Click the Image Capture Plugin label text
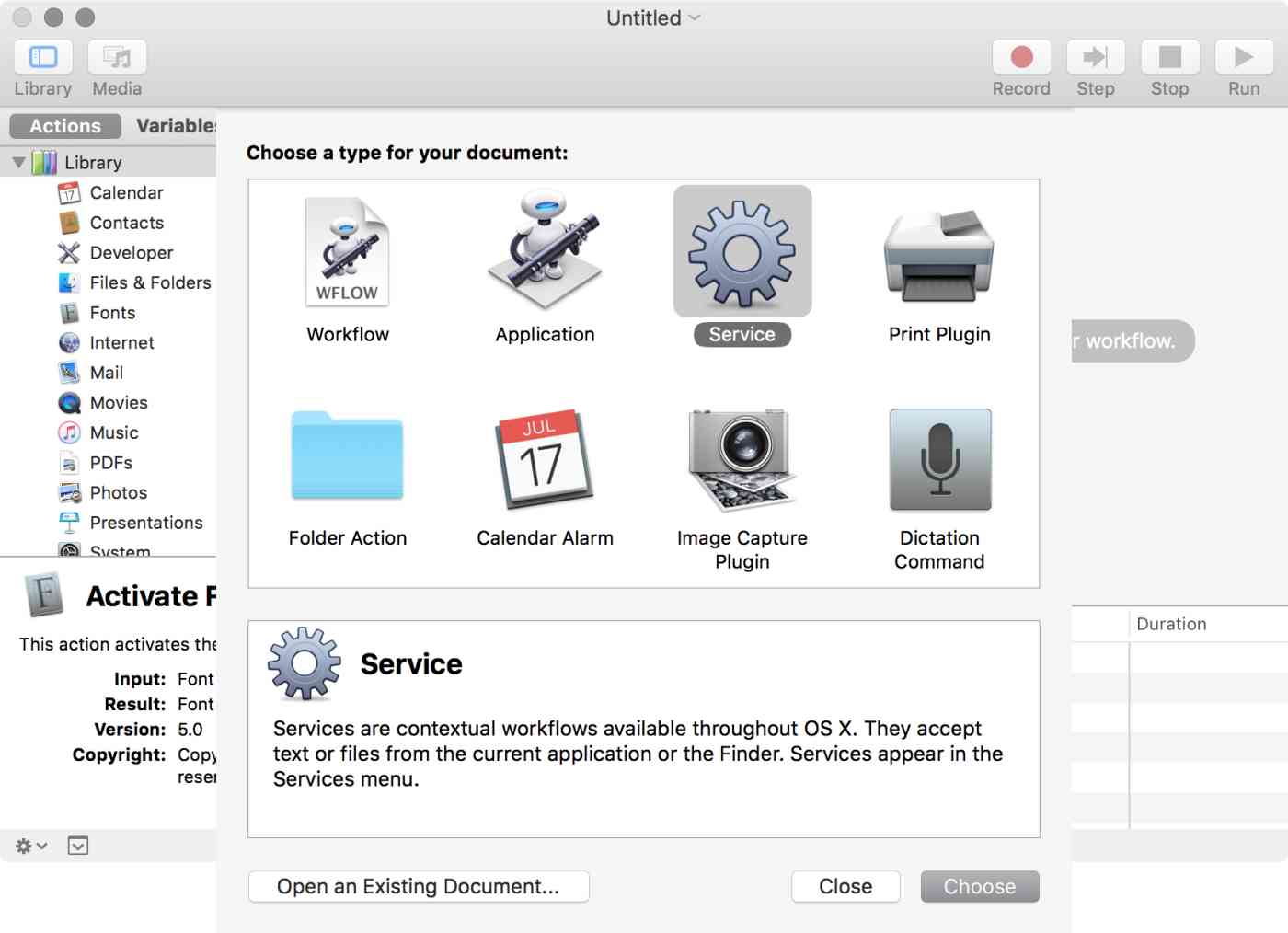The image size is (1288, 933). pyautogui.click(x=742, y=549)
